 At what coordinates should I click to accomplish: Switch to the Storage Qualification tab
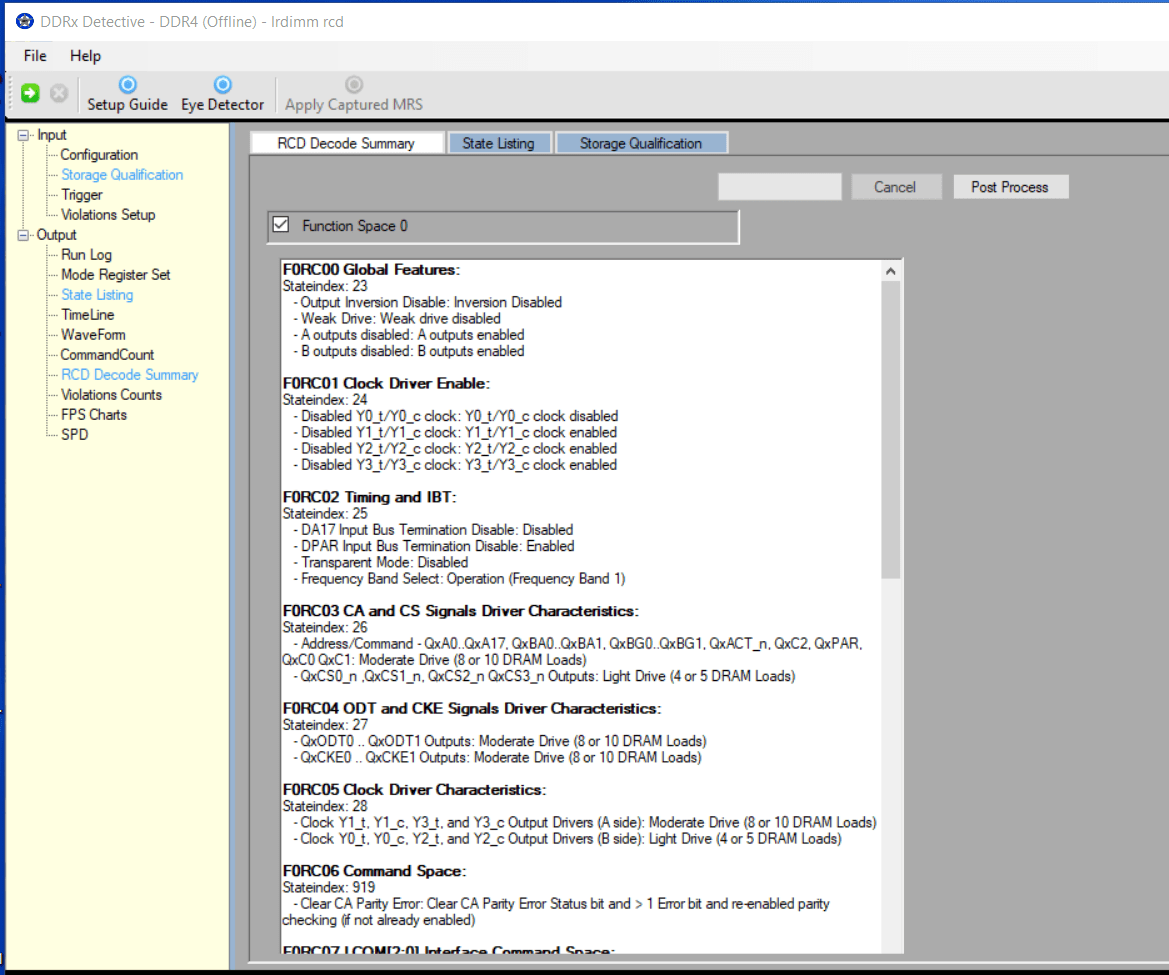[x=641, y=143]
